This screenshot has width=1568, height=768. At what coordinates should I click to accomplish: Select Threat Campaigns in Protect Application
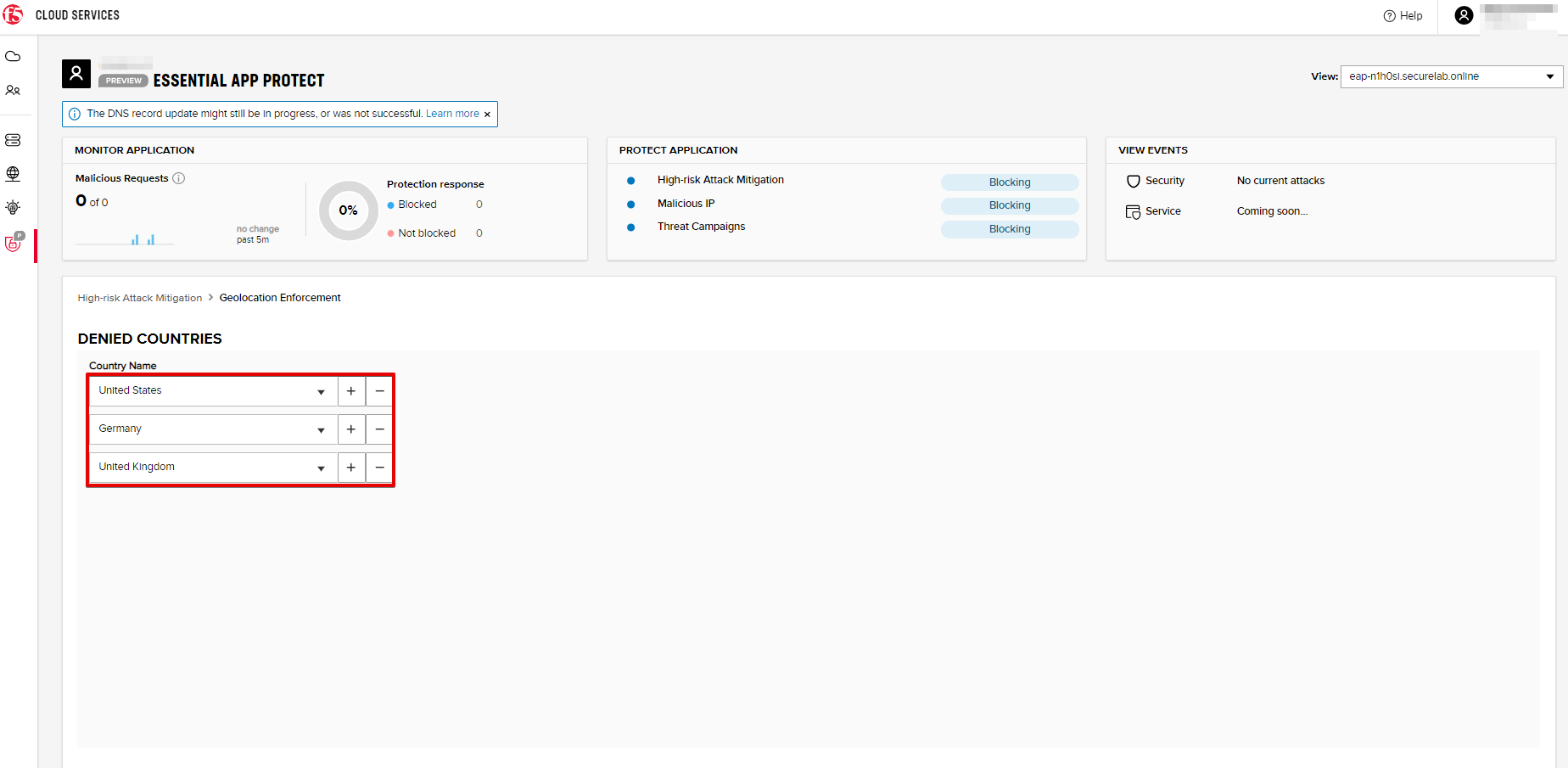coord(701,227)
